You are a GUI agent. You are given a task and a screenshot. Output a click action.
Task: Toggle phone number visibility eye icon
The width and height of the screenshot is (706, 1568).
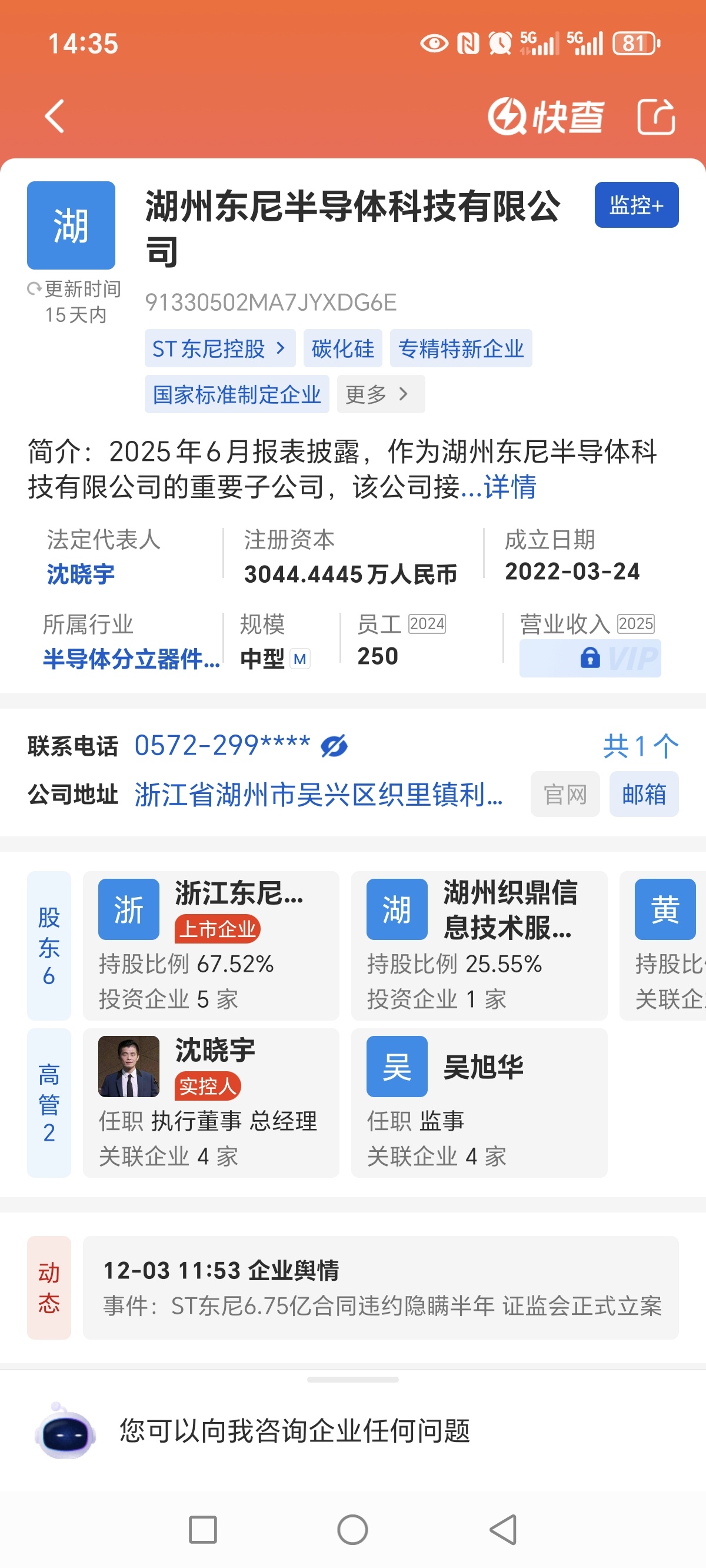point(334,746)
